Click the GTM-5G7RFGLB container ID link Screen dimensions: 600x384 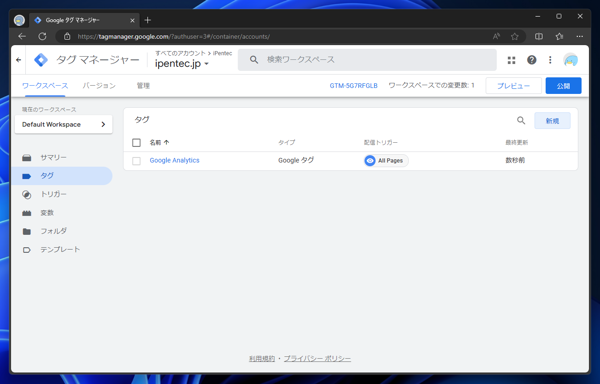[354, 86]
